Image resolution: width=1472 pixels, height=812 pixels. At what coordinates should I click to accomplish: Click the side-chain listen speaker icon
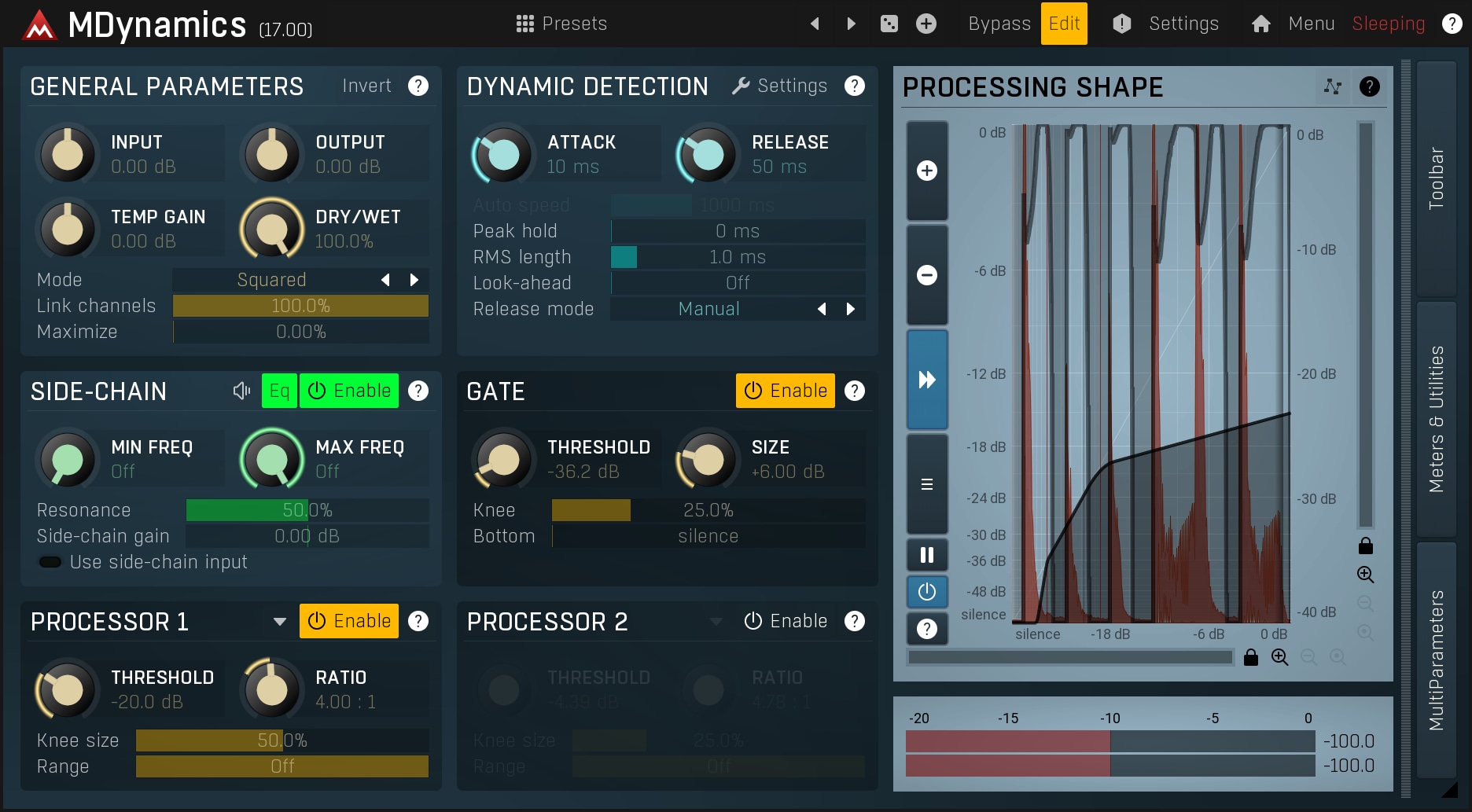[x=241, y=391]
